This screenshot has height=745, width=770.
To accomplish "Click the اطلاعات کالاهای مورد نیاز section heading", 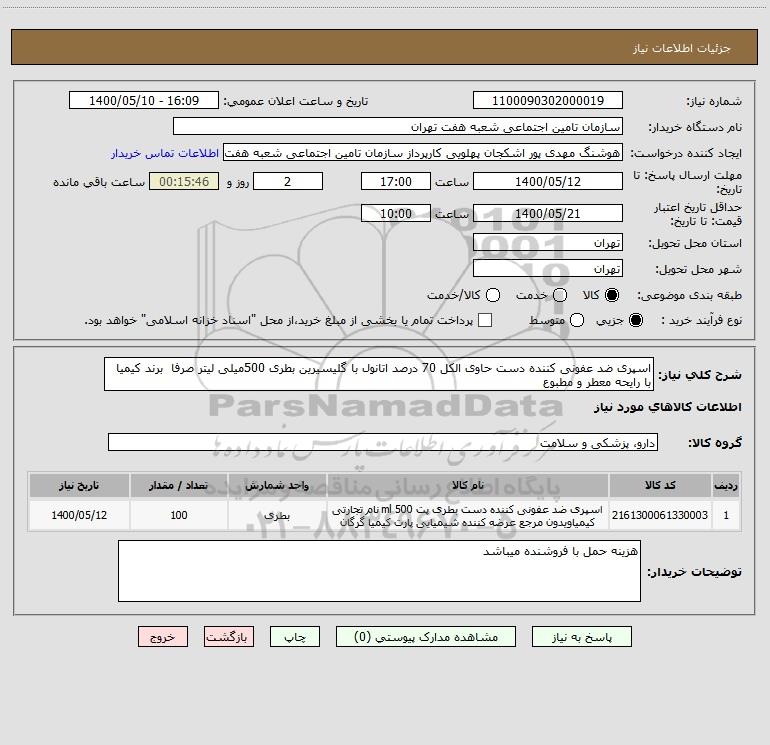I will point(668,407).
